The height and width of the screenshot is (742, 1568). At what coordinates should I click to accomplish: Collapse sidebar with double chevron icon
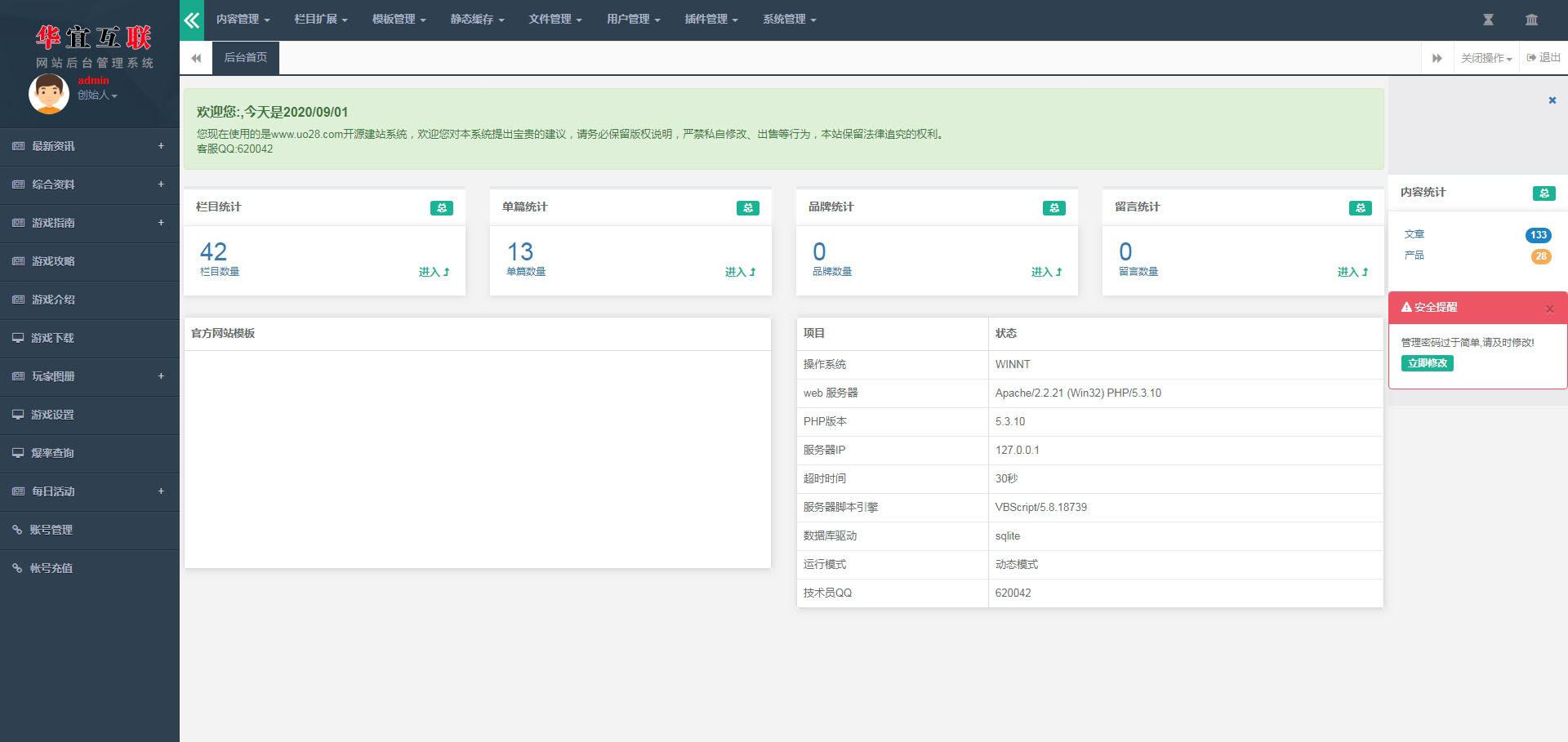tap(192, 20)
